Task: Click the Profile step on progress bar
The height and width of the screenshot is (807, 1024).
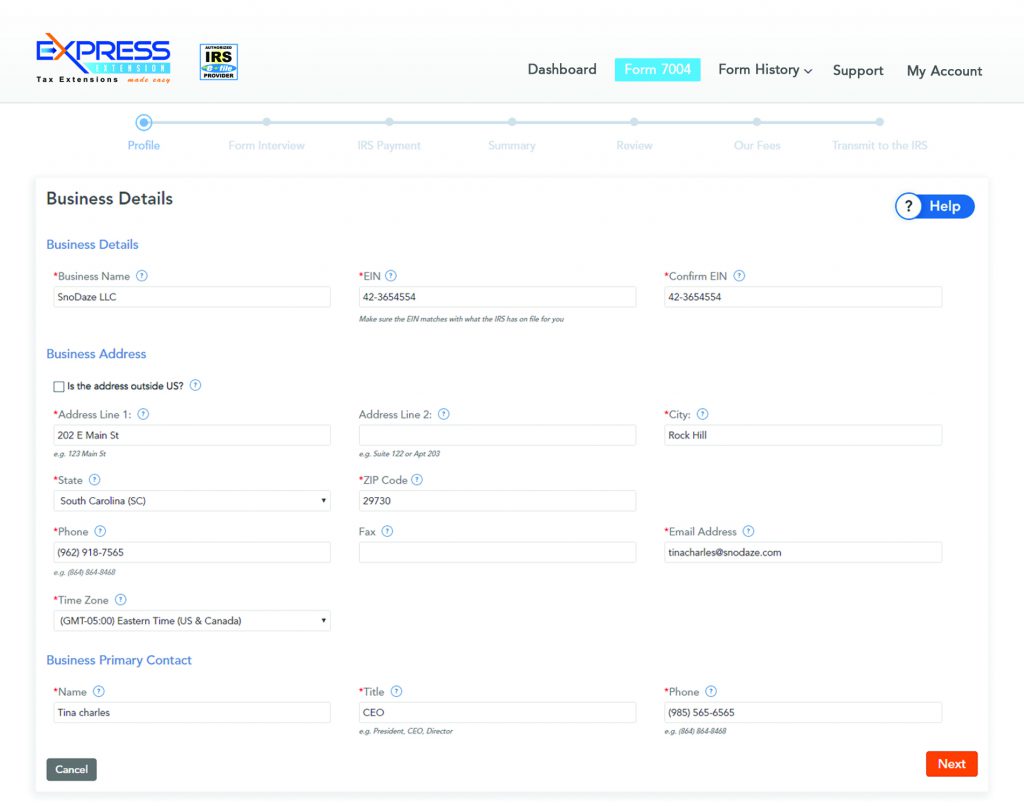Action: tap(144, 123)
